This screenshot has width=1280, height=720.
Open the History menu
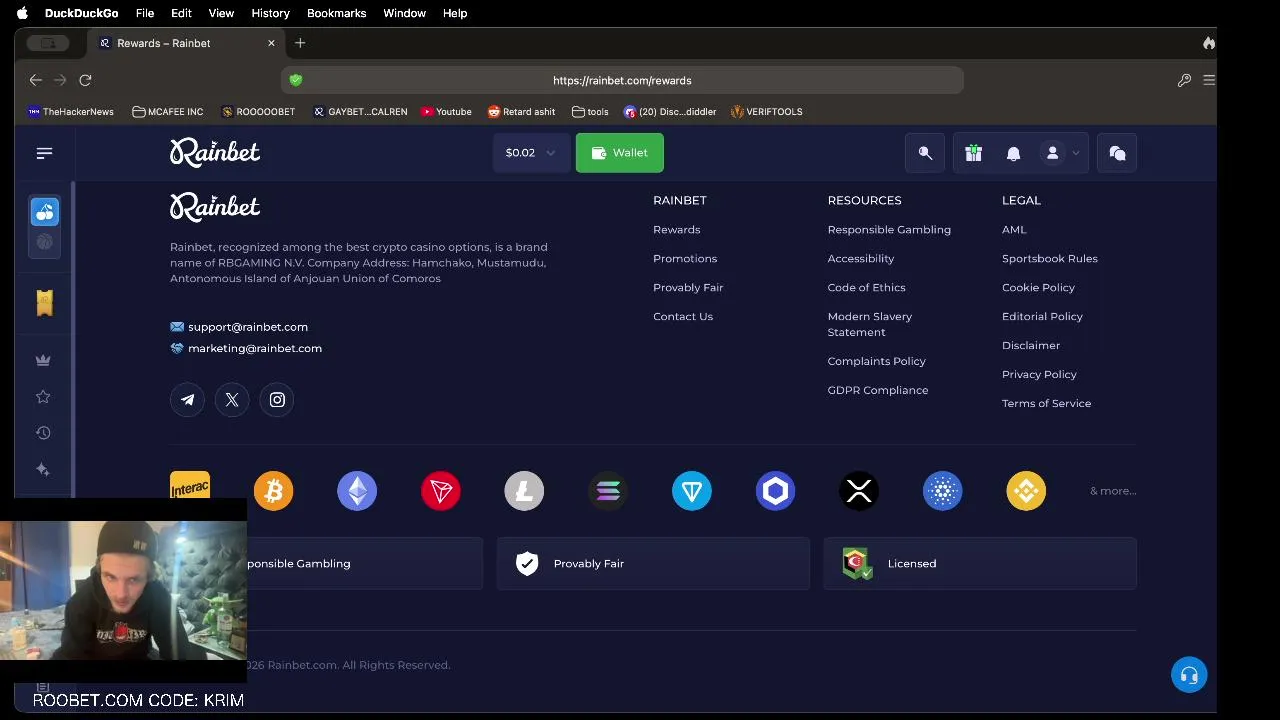[270, 13]
